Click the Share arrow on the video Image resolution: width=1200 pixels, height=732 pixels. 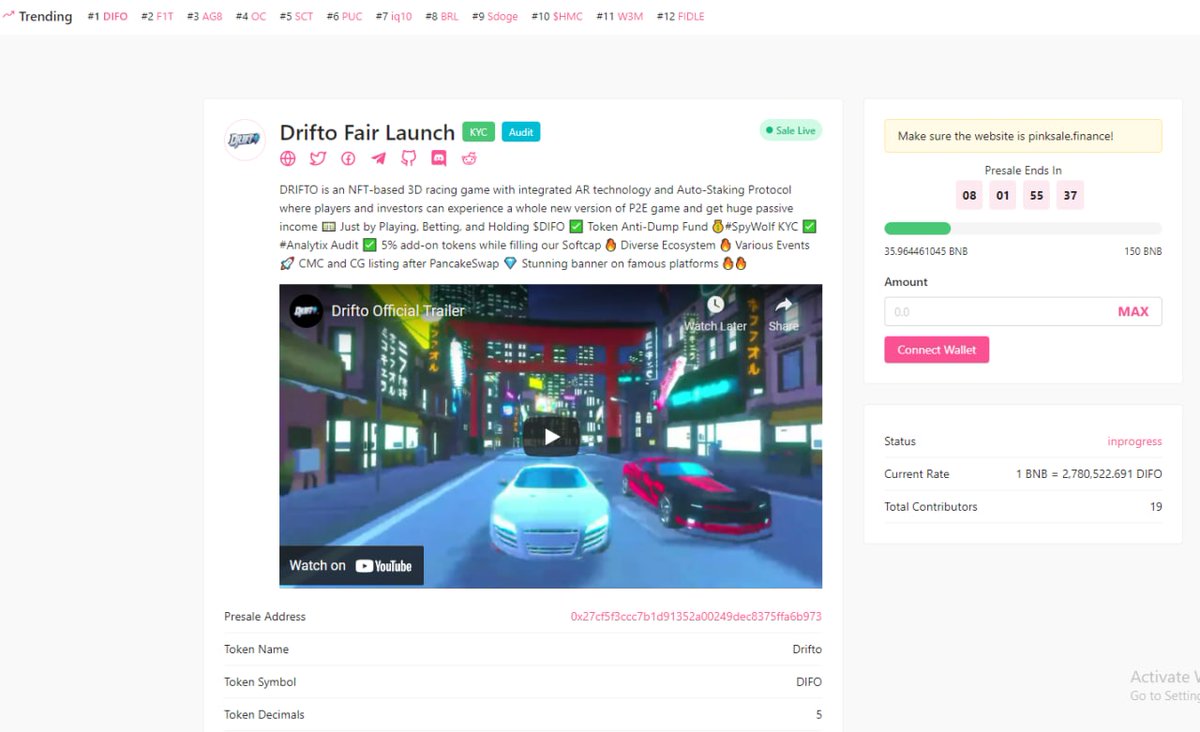point(784,305)
